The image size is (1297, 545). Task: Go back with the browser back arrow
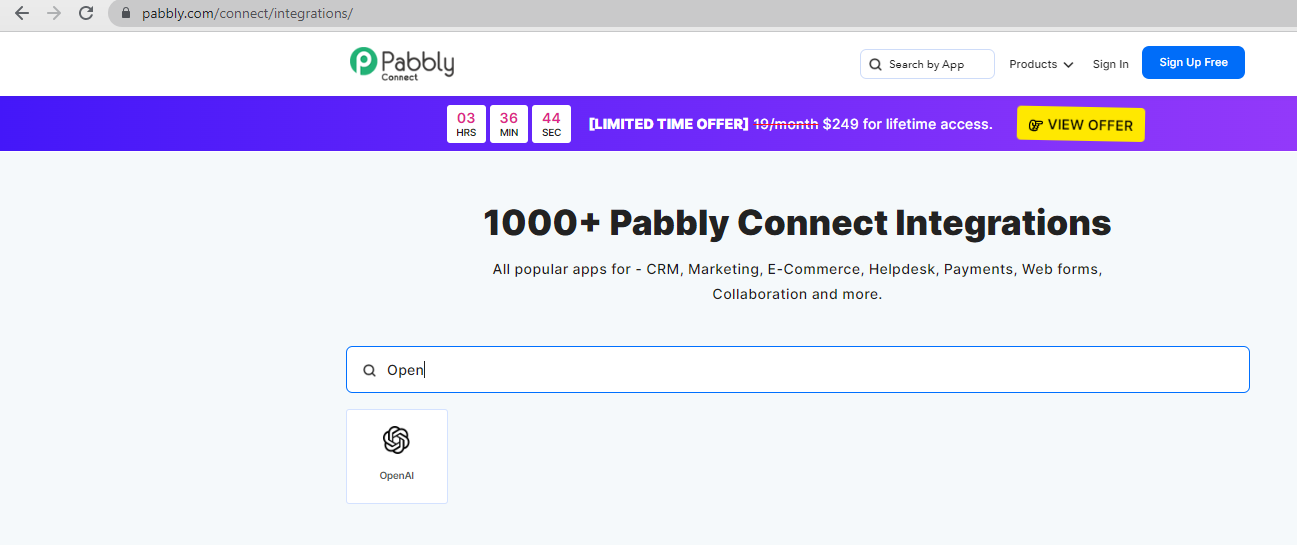[22, 13]
